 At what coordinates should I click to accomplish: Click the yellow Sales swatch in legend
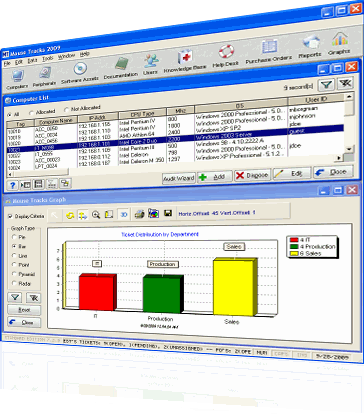[x=294, y=254]
